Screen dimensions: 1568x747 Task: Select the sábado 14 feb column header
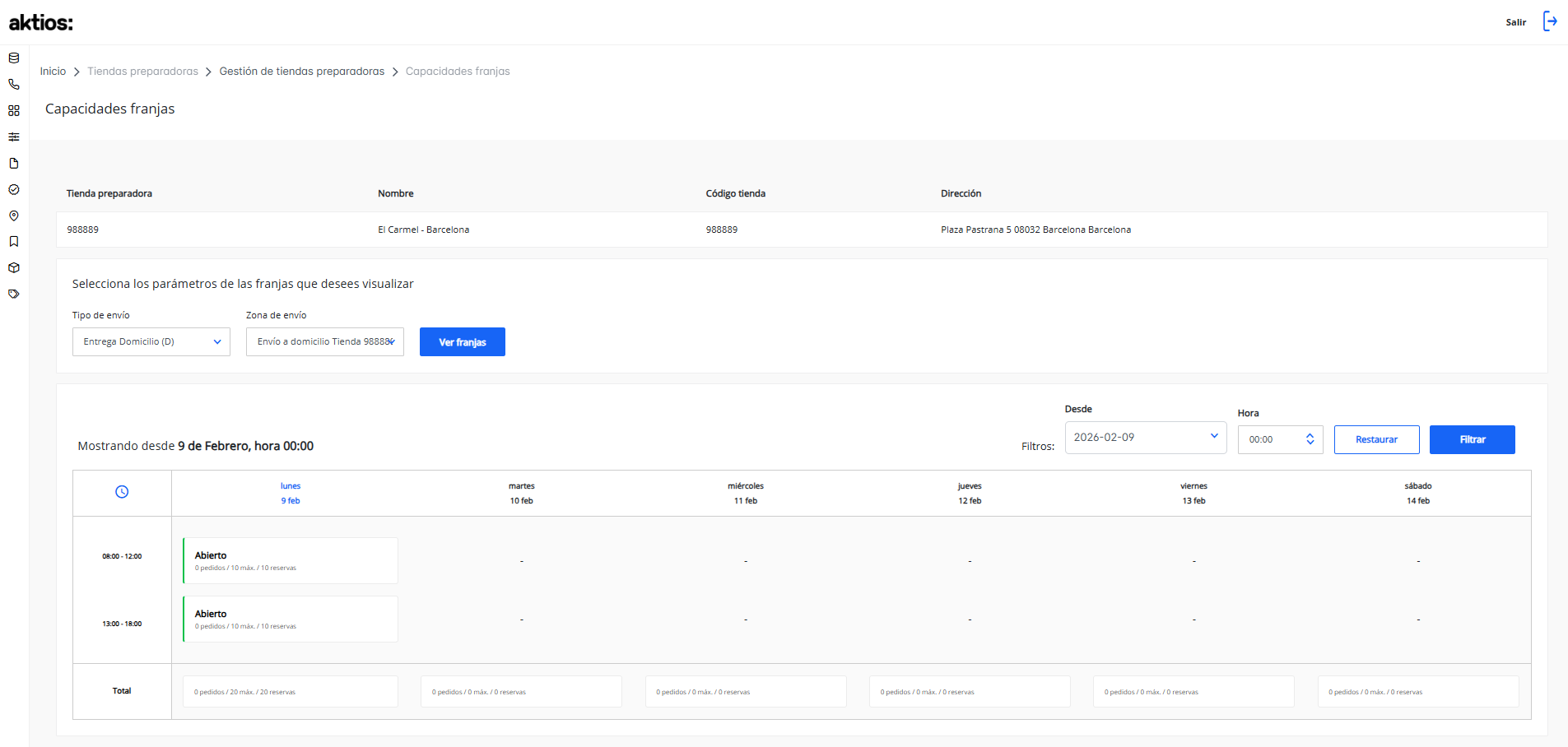tap(1418, 494)
